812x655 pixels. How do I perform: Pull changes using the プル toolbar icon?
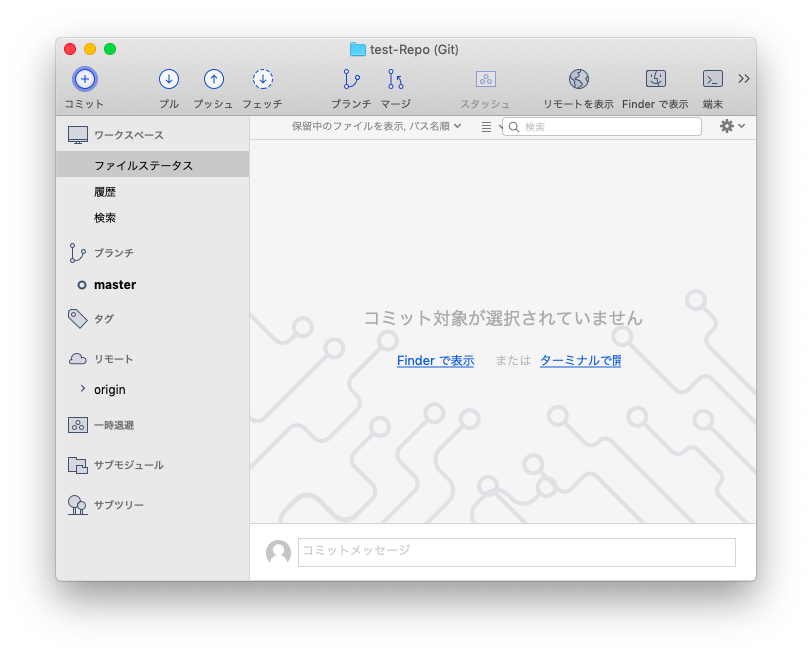(x=168, y=79)
